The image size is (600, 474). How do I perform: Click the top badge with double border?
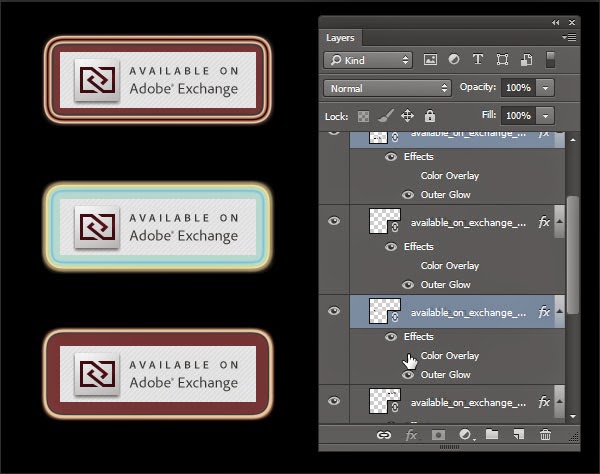[x=158, y=80]
